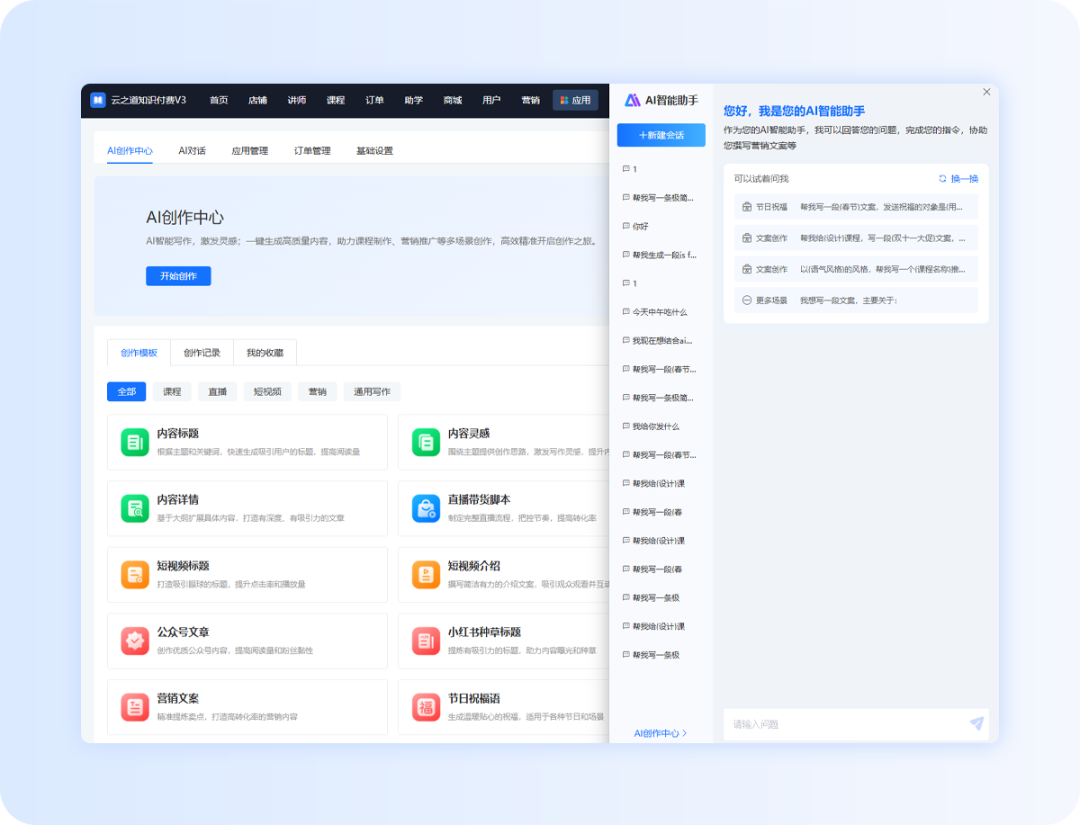Open the 内容标题 template green icon

(x=135, y=442)
